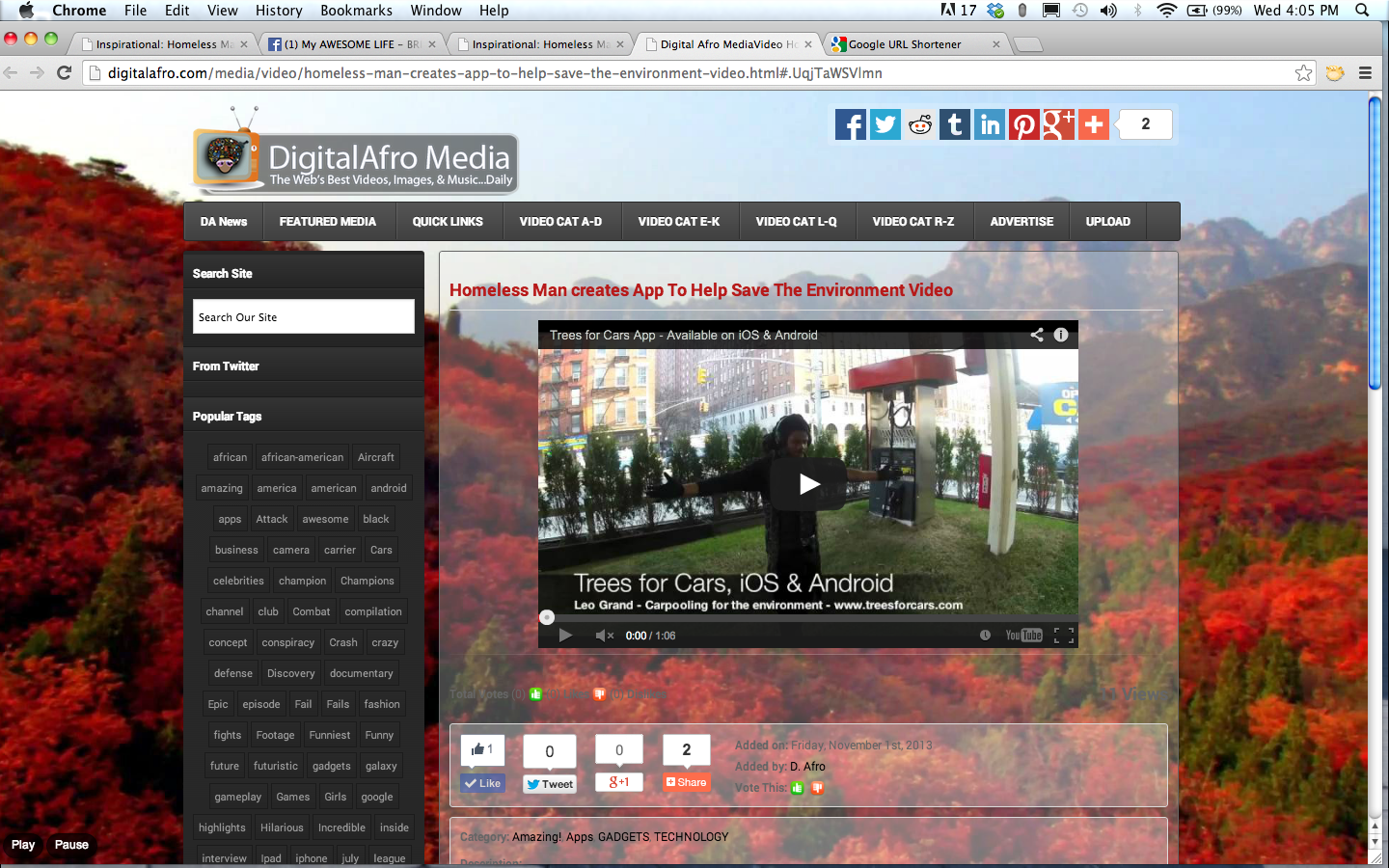The image size is (1389, 868).
Task: Go to UPLOAD page
Action: pos(1108,221)
